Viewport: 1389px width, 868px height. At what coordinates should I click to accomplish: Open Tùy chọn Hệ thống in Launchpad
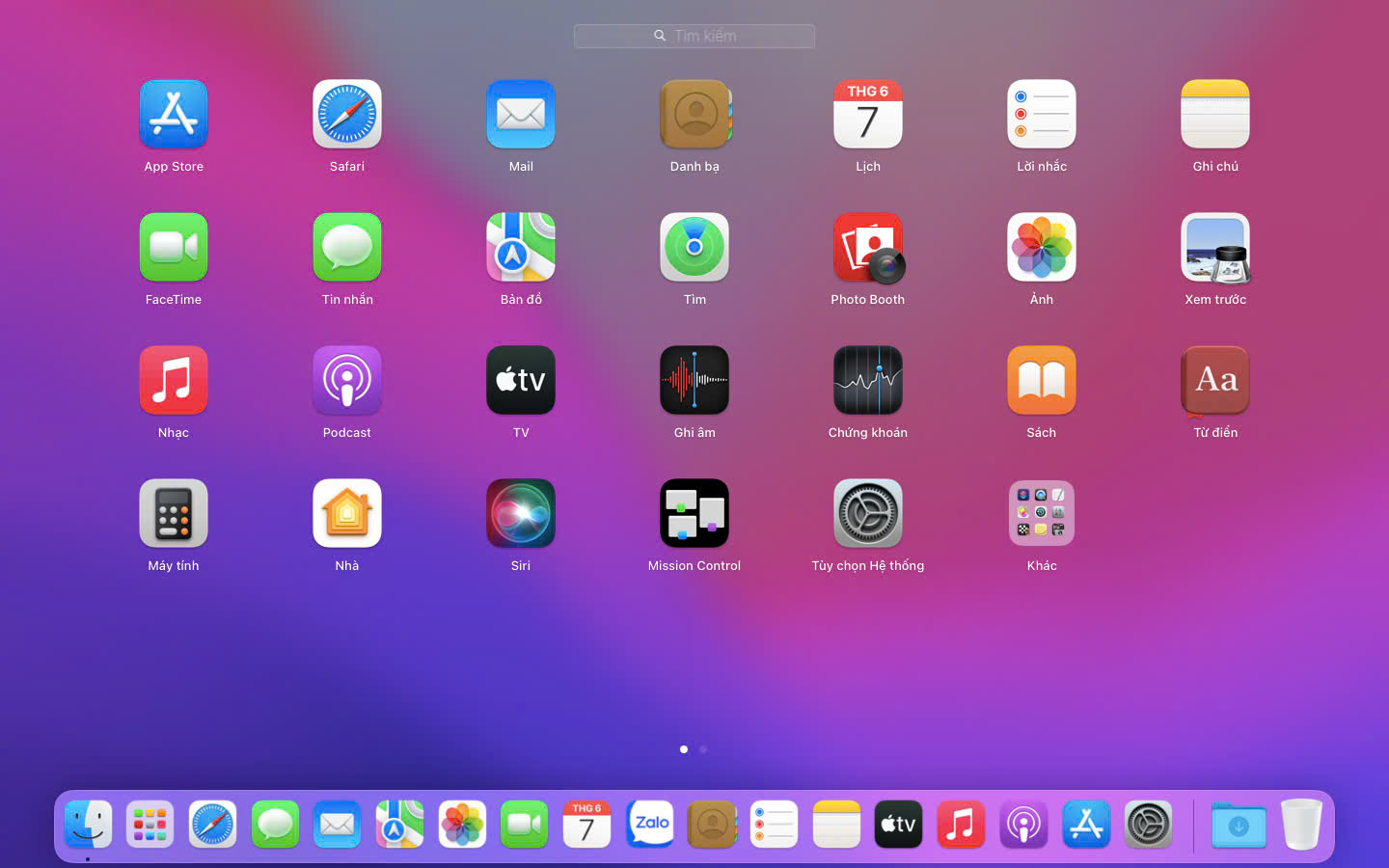[x=868, y=514]
